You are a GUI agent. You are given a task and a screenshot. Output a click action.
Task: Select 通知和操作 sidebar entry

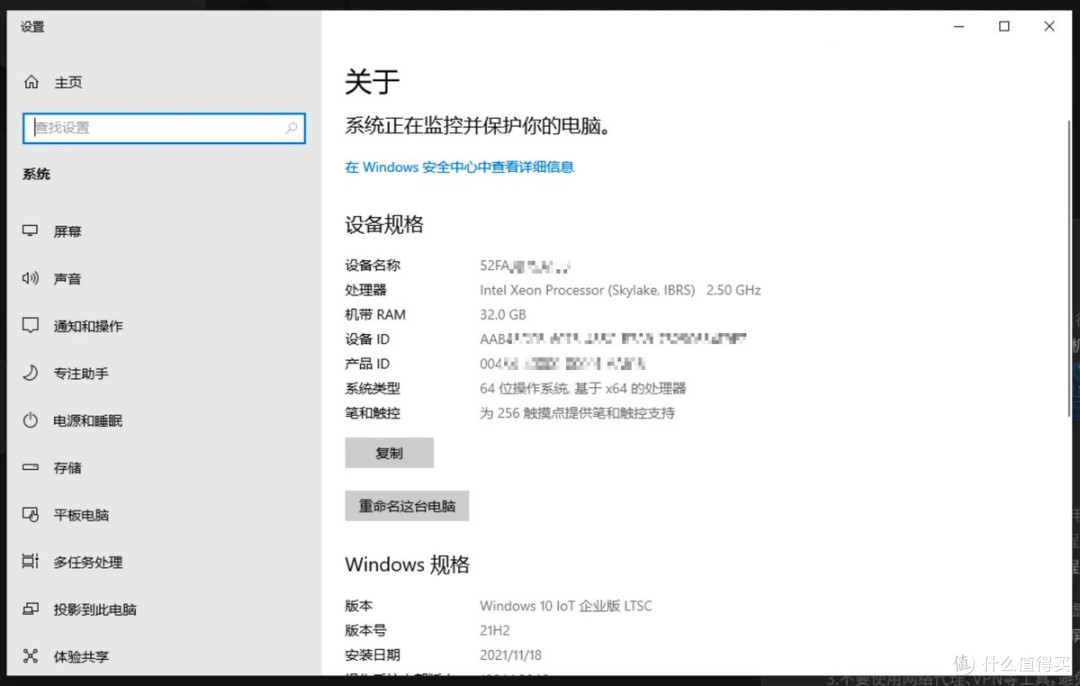point(88,326)
